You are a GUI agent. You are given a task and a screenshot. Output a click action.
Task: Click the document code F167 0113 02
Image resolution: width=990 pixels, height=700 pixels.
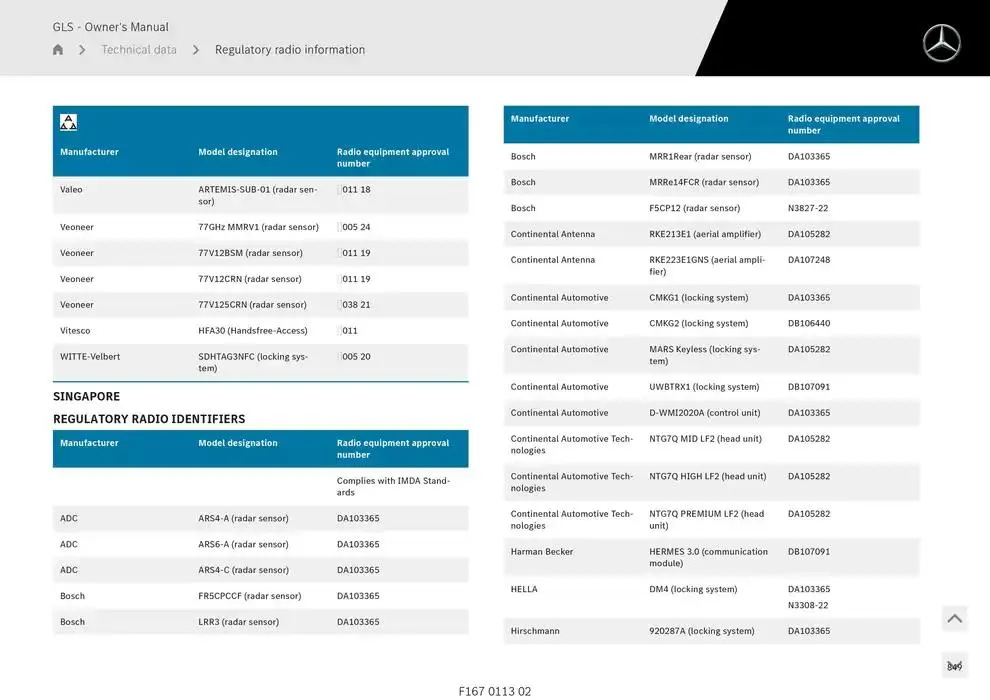[x=495, y=691]
